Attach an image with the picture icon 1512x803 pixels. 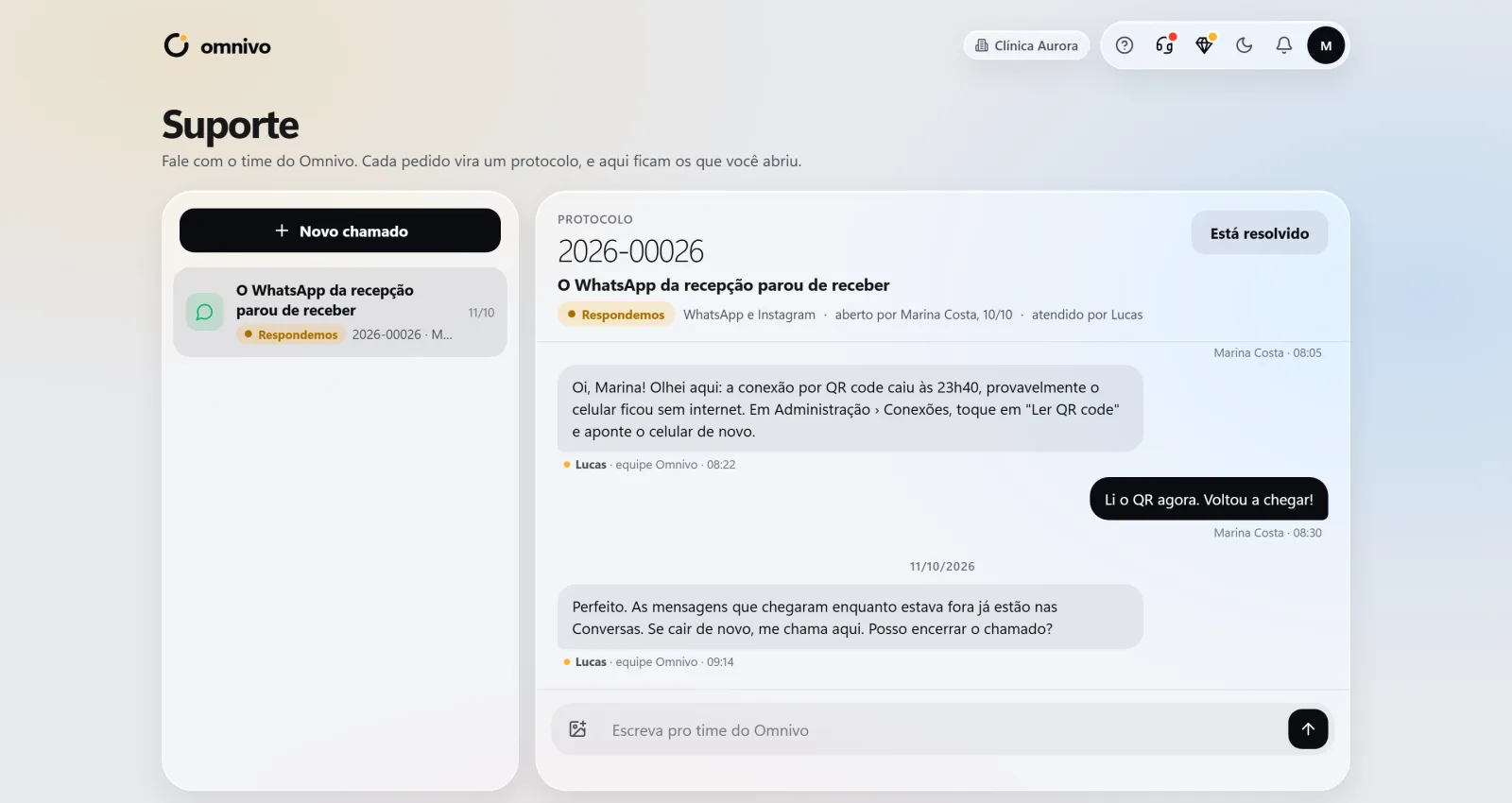click(x=578, y=729)
